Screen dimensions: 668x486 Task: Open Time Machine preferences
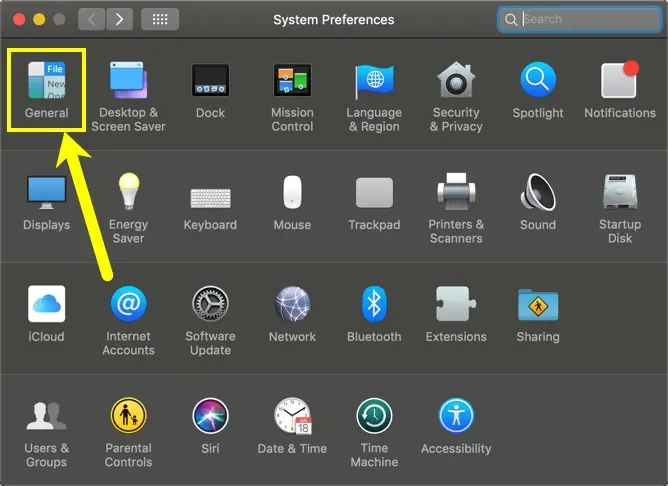coord(374,433)
